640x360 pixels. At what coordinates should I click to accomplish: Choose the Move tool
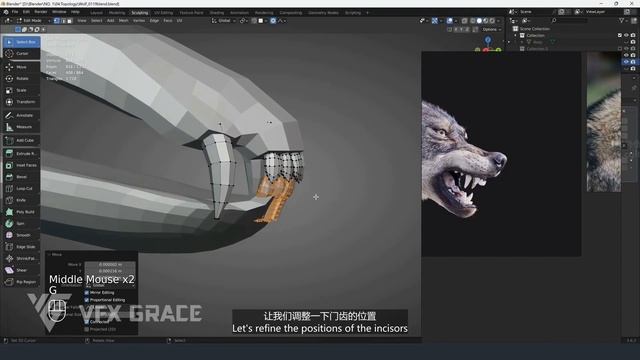click(22, 67)
